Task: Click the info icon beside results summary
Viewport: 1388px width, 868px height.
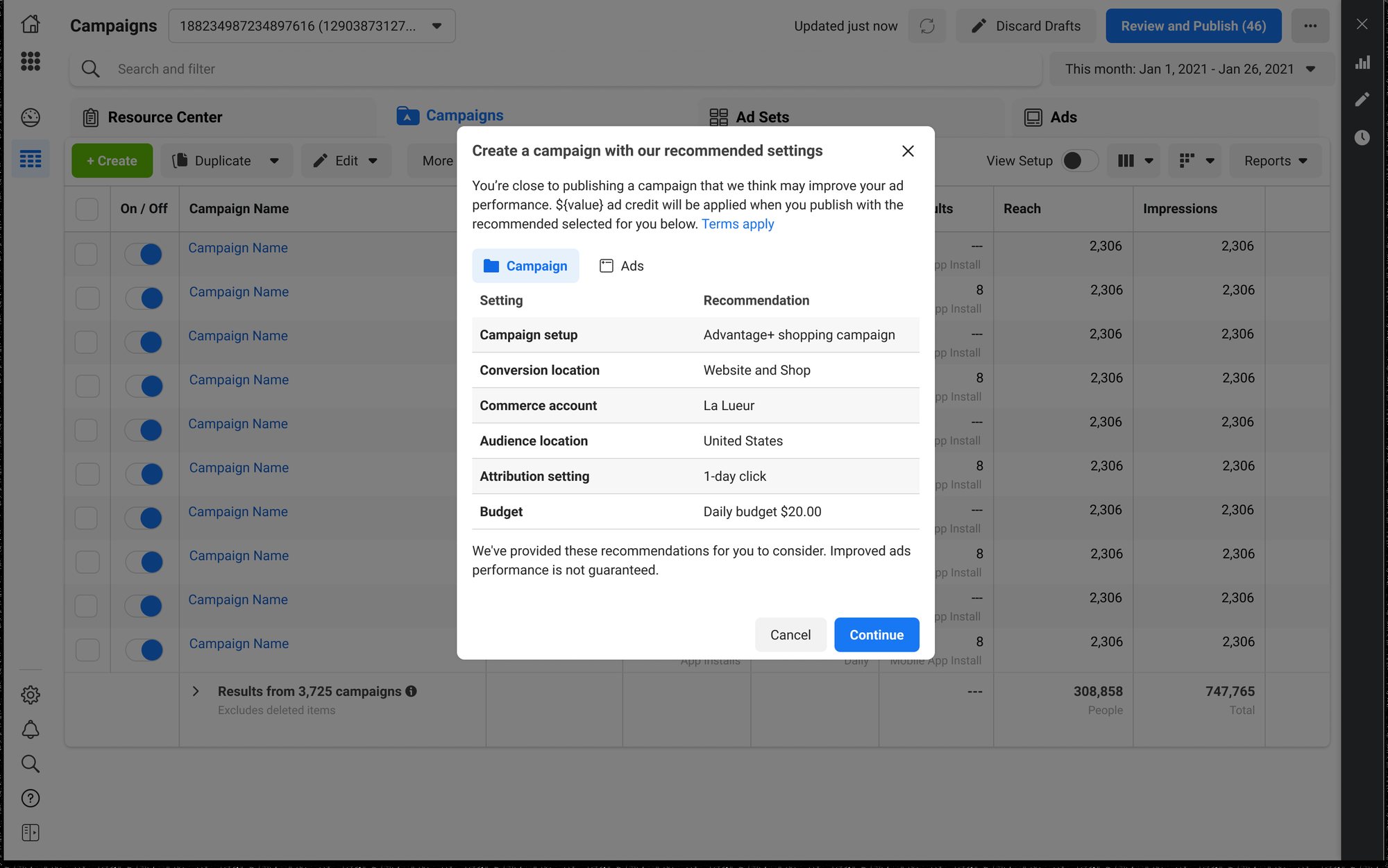Action: pos(411,691)
